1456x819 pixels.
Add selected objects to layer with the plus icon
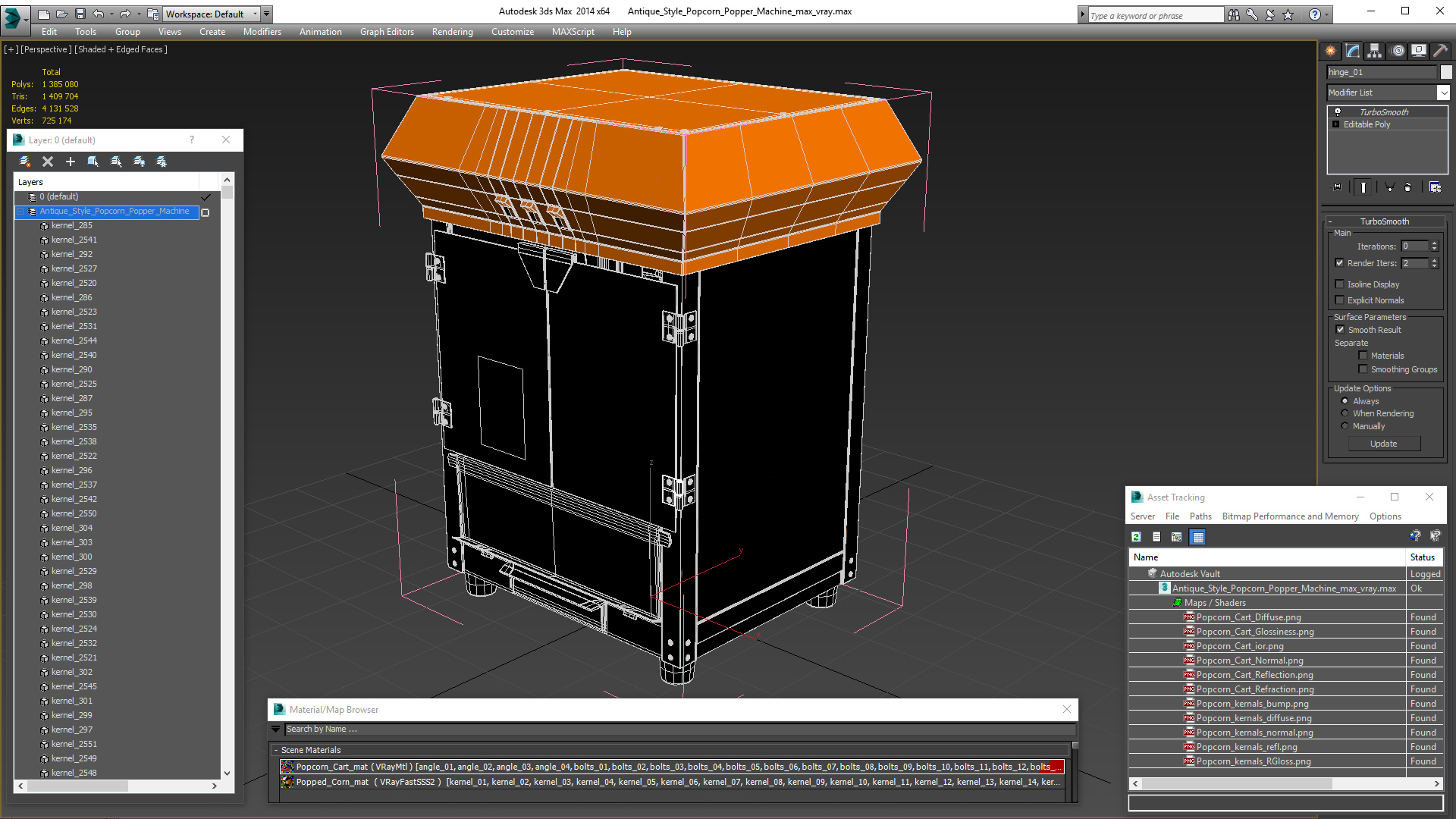pyautogui.click(x=71, y=162)
